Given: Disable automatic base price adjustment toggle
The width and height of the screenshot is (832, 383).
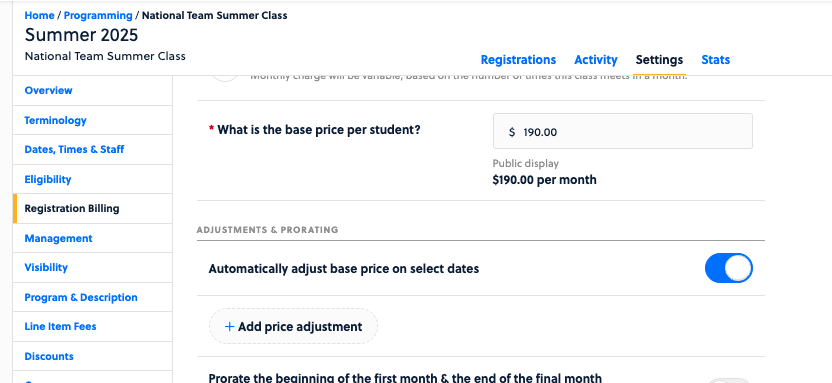Looking at the screenshot, I should [x=729, y=268].
